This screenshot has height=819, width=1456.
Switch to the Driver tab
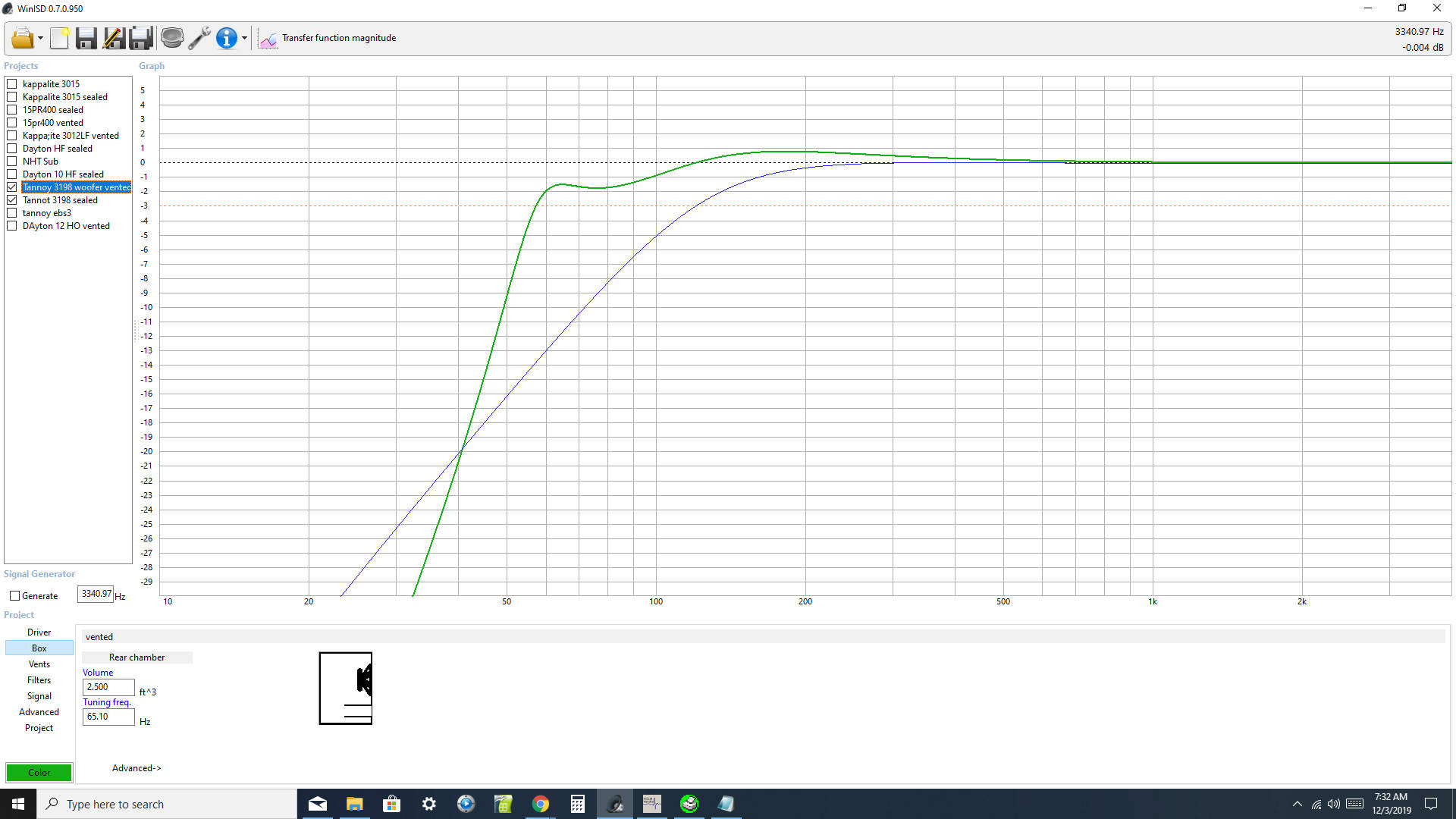(x=39, y=632)
